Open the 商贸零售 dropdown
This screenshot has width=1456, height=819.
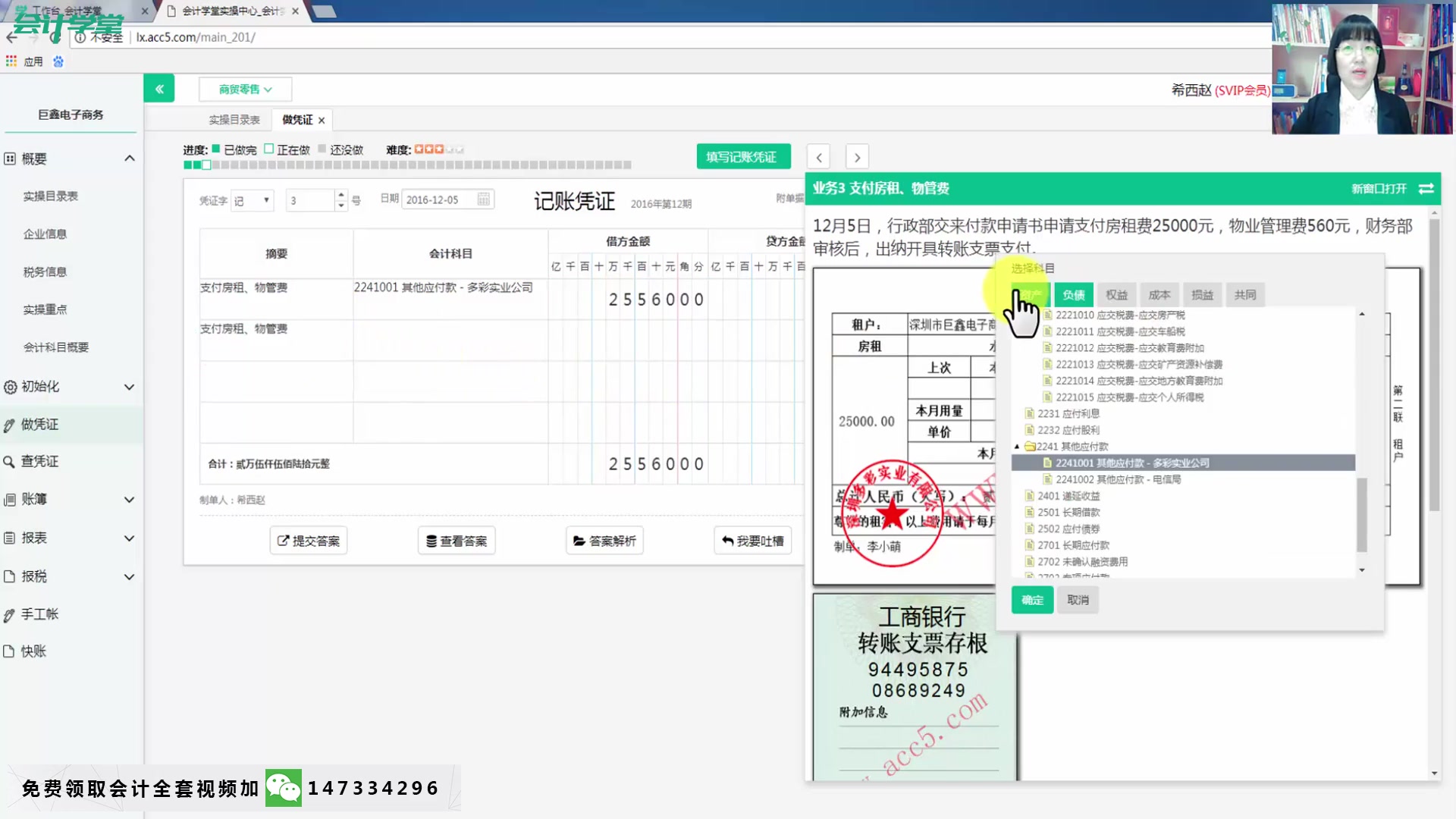243,89
